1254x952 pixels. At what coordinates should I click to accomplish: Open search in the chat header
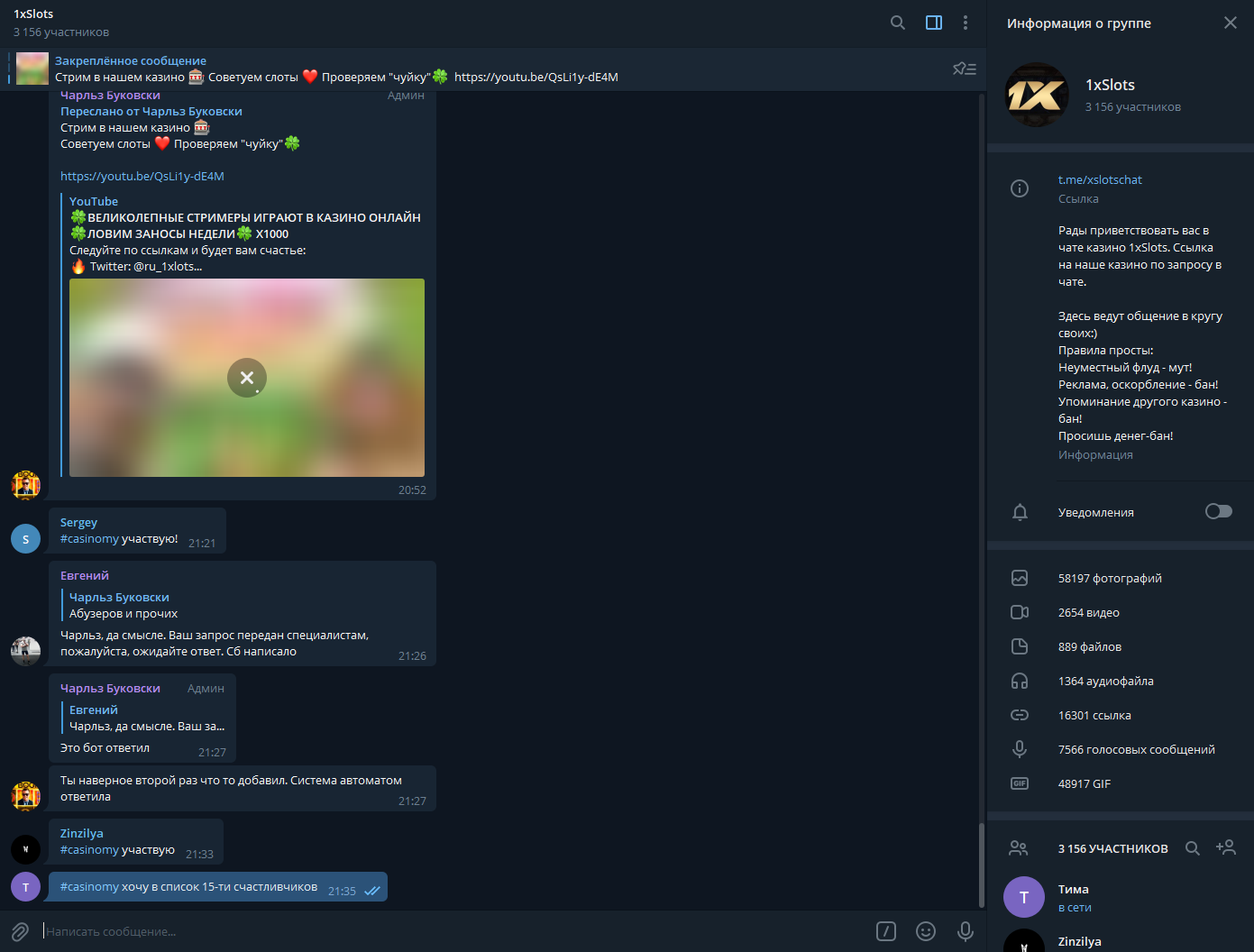(x=898, y=23)
